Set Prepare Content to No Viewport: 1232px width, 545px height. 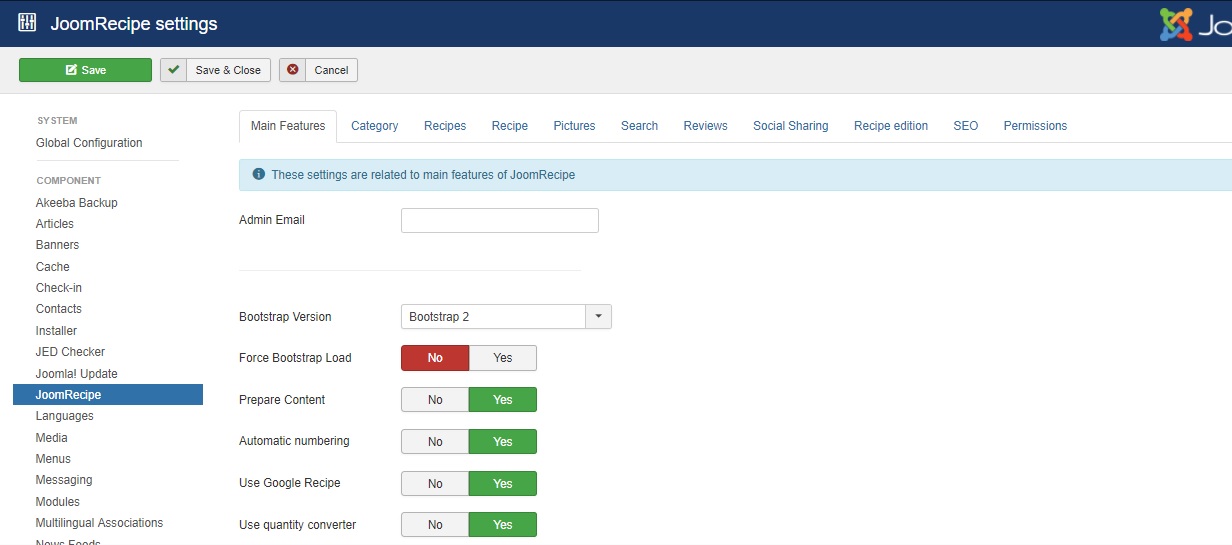point(435,400)
